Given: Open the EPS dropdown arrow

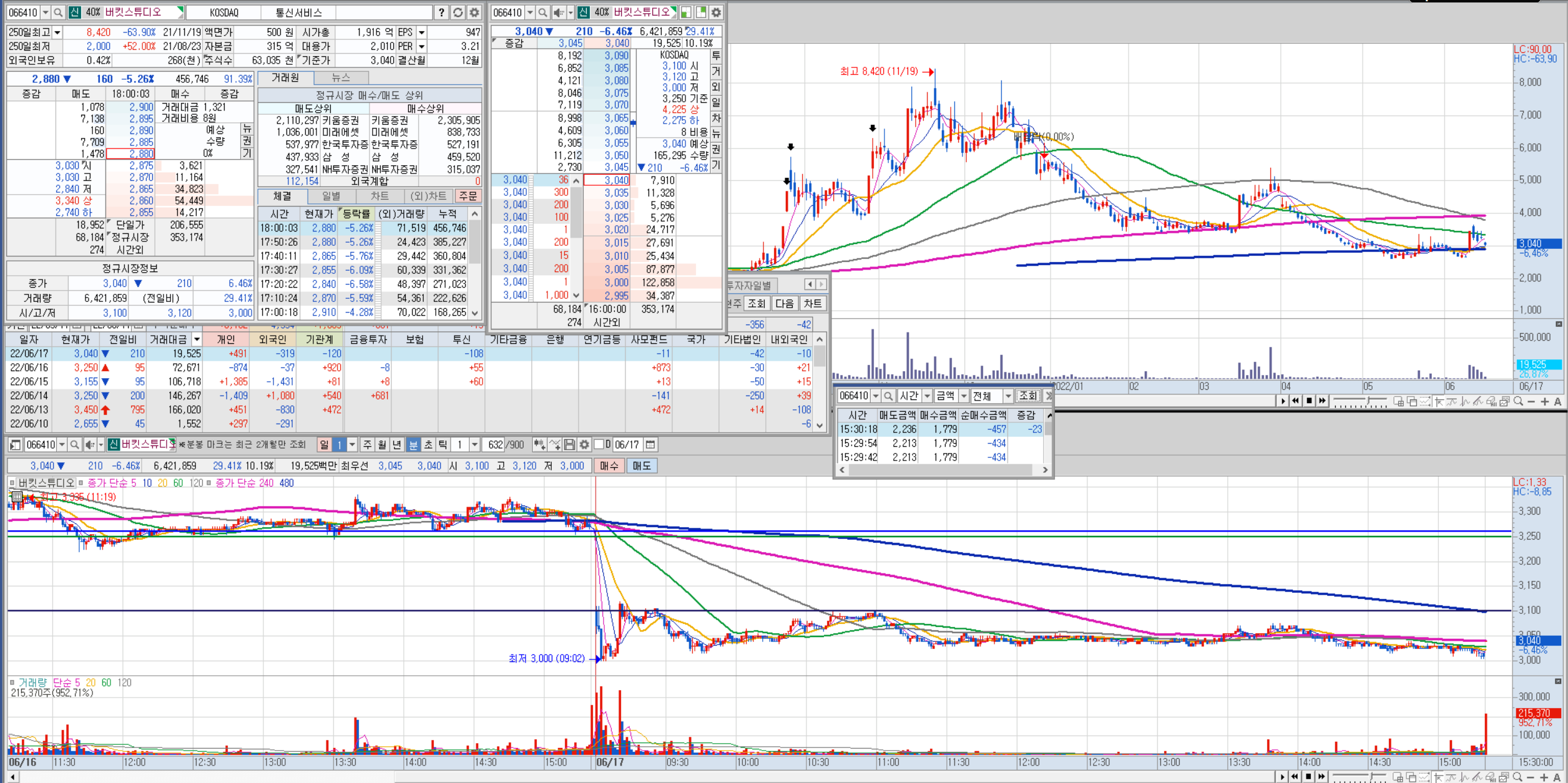Looking at the screenshot, I should coord(422,32).
